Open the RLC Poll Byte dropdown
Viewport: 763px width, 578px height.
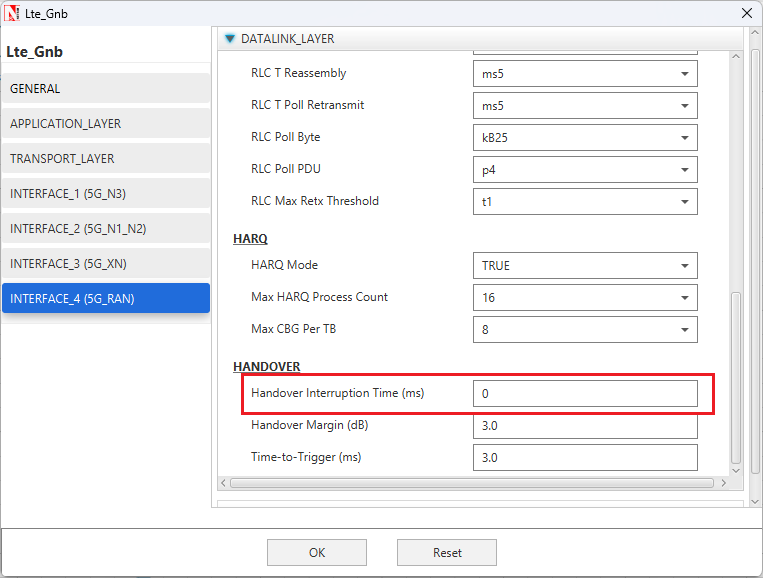[585, 138]
